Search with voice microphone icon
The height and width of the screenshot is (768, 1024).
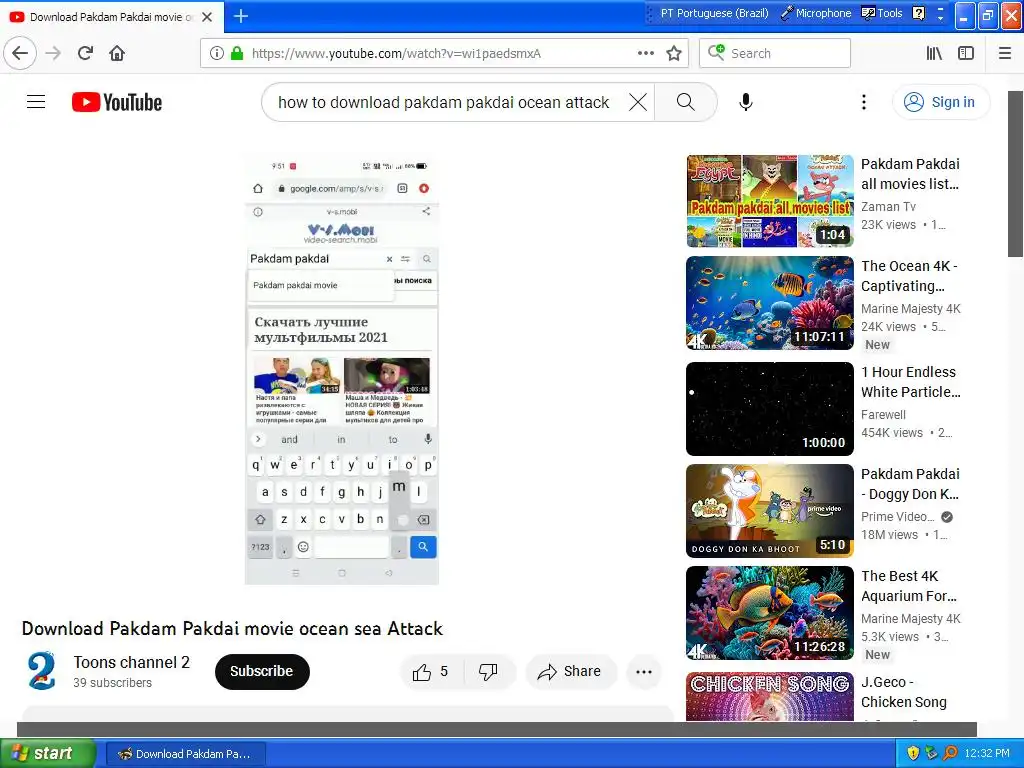point(746,102)
